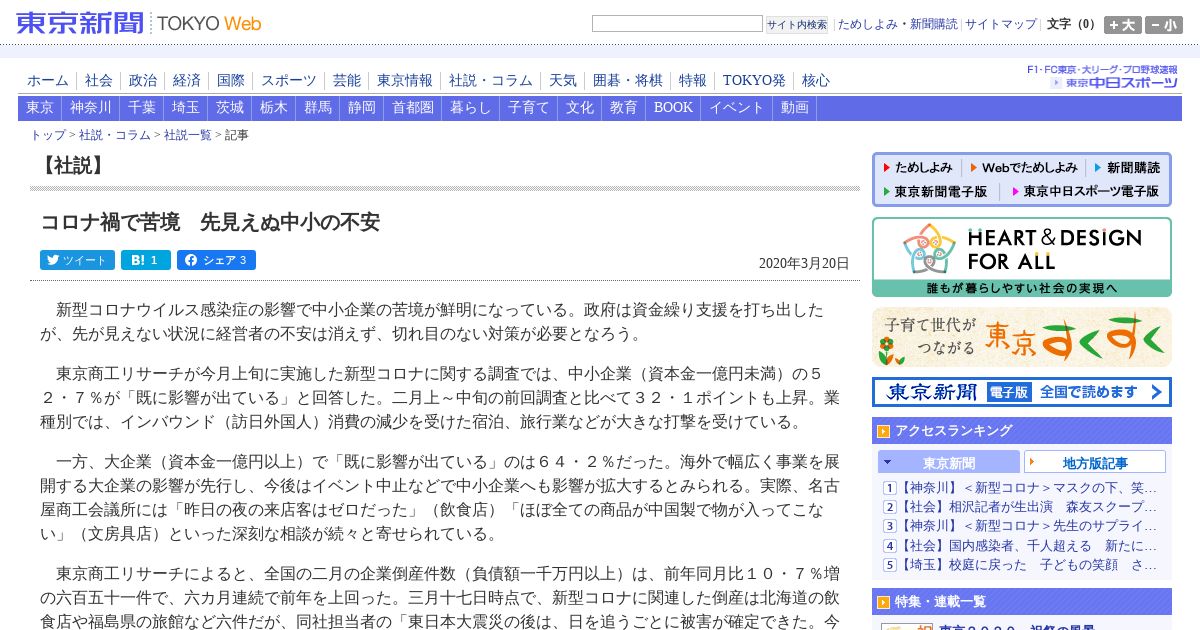This screenshot has height=630, width=1200.
Task: Select 神奈川 in regional bar
Action: point(91,108)
